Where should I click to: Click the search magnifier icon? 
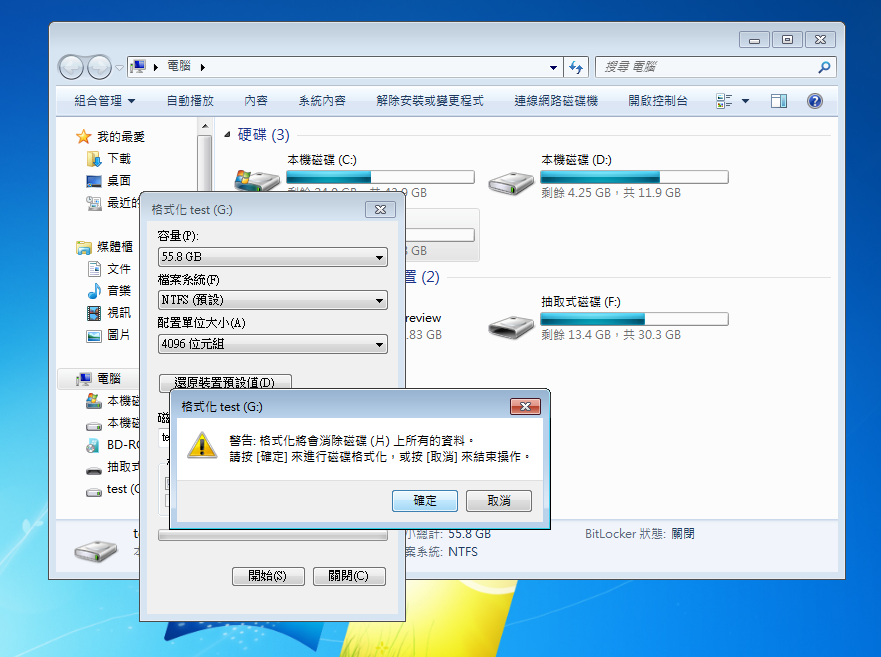point(824,67)
